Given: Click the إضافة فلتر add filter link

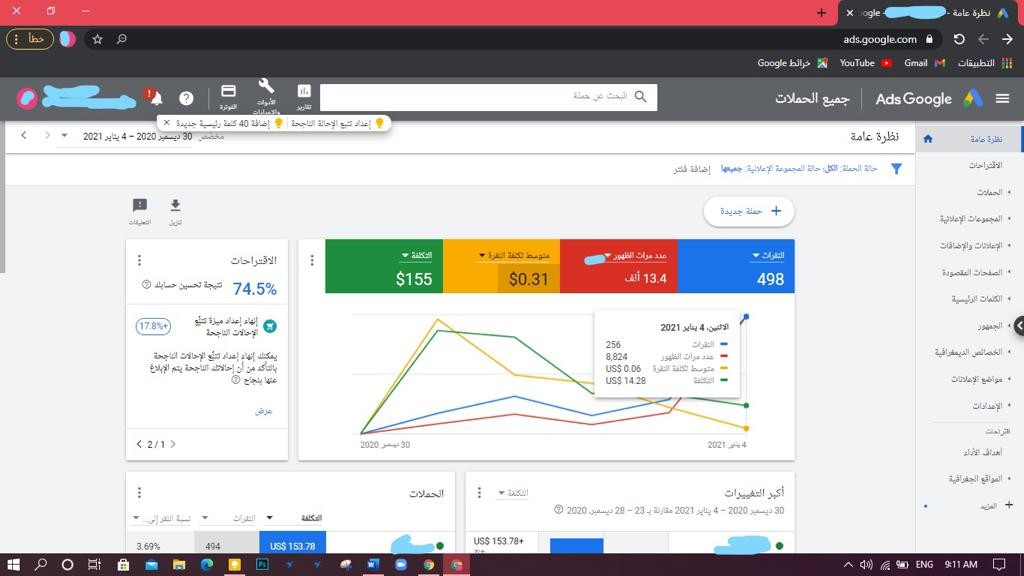Looking at the screenshot, I should click(692, 169).
